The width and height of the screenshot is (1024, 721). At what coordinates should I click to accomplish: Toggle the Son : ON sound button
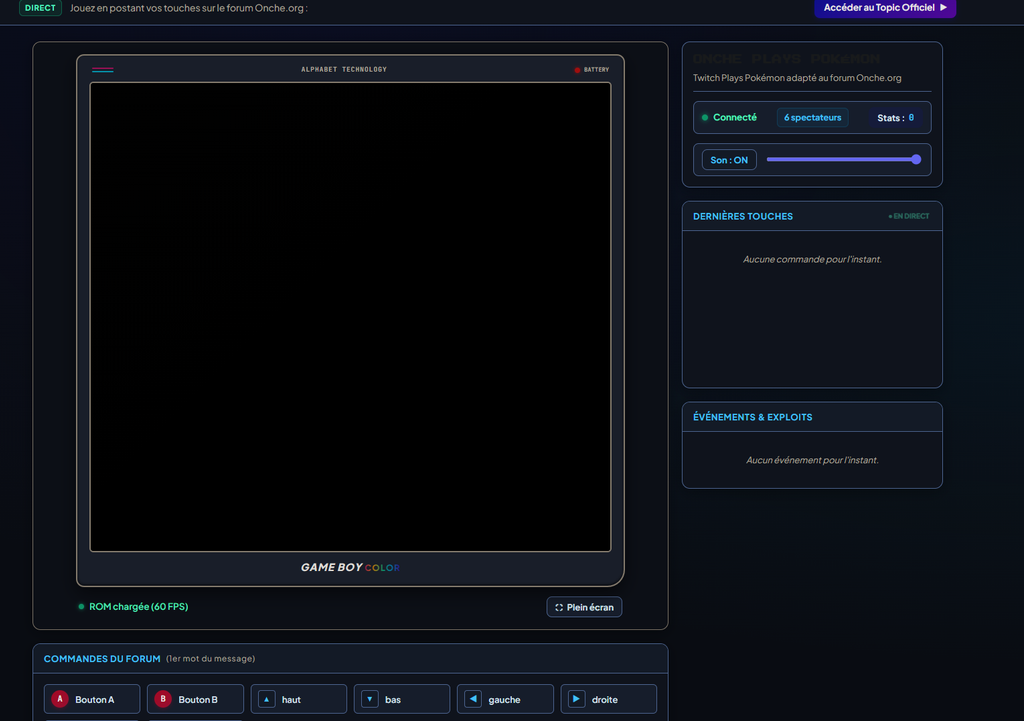pyautogui.click(x=729, y=160)
